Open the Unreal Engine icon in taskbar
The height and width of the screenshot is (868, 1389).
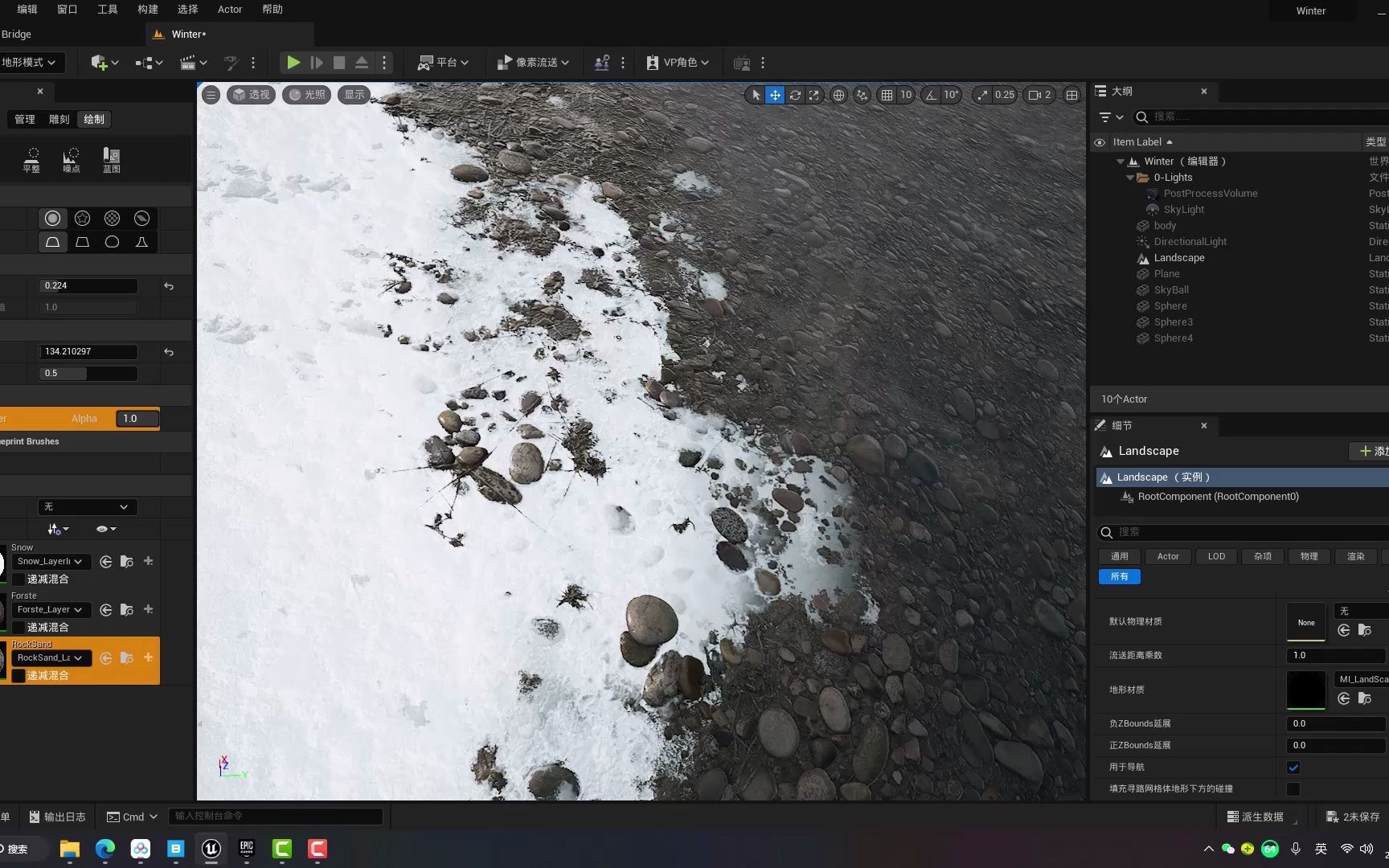(210, 850)
